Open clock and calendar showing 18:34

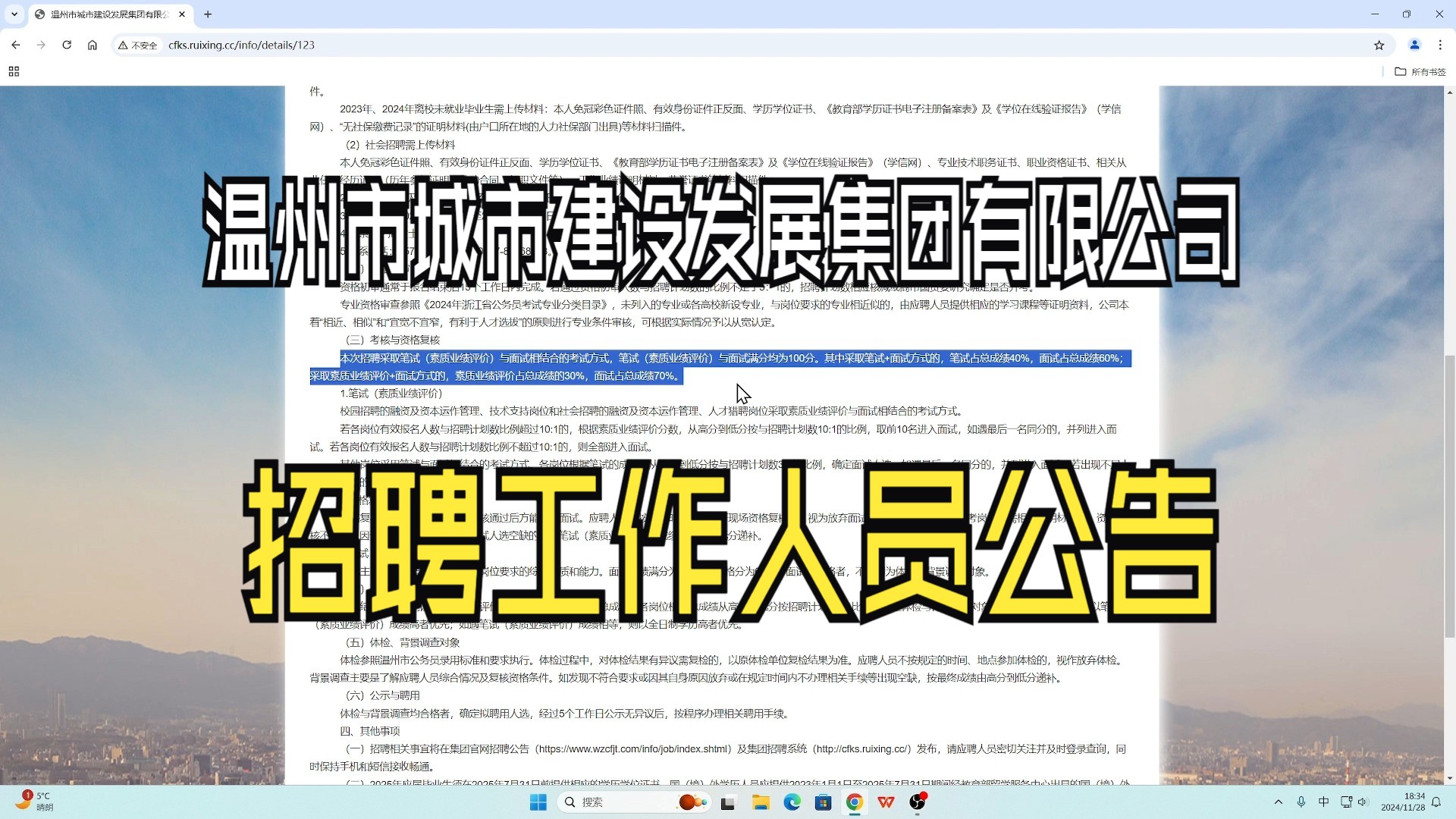click(1403, 802)
